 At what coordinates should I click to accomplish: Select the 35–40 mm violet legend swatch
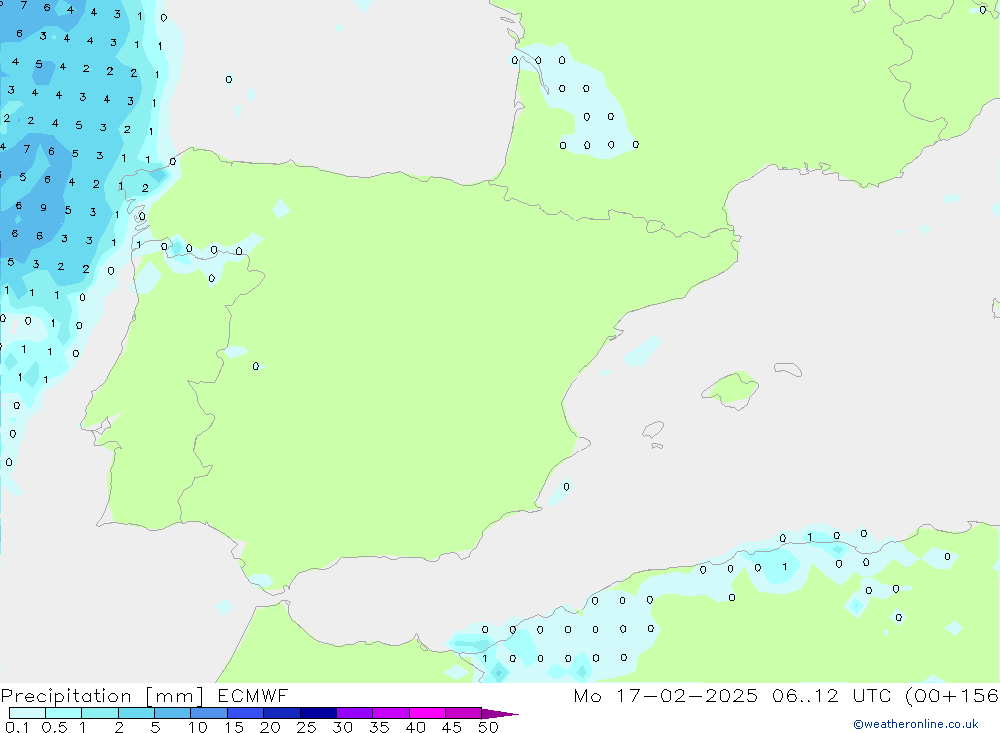(390, 713)
